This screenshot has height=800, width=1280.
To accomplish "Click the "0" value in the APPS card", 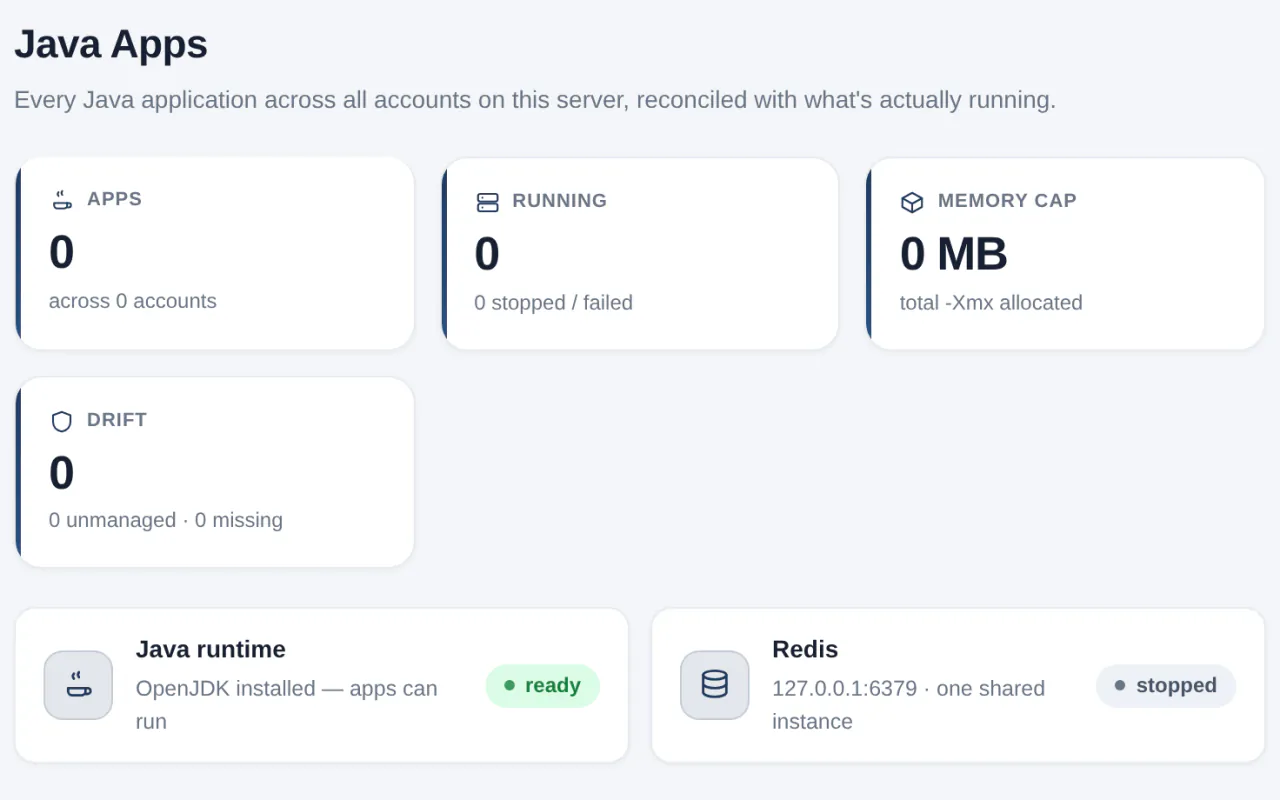I will 62,252.
